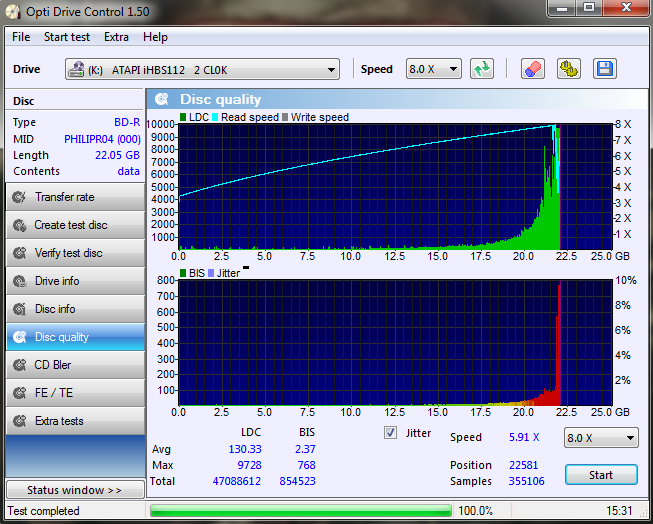
Task: Click the Speed reading 5.91 X
Action: coord(524,437)
